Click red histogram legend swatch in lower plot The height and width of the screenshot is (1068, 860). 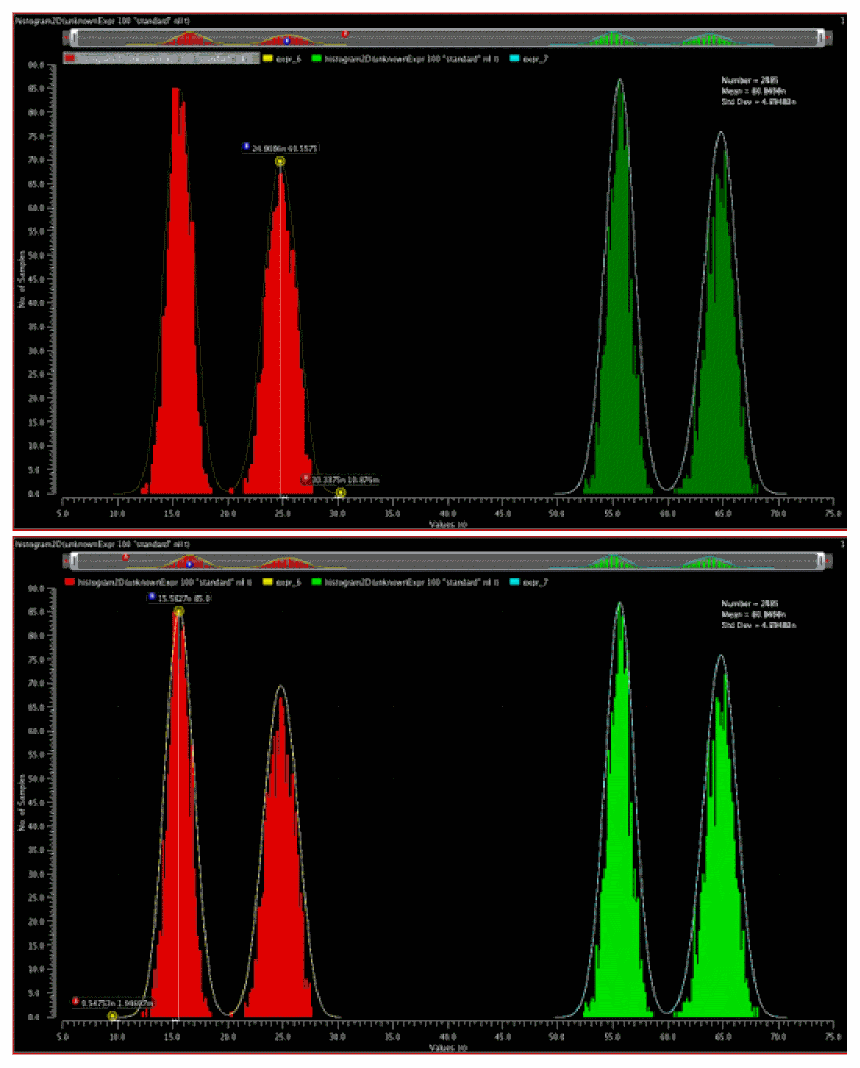click(x=69, y=582)
